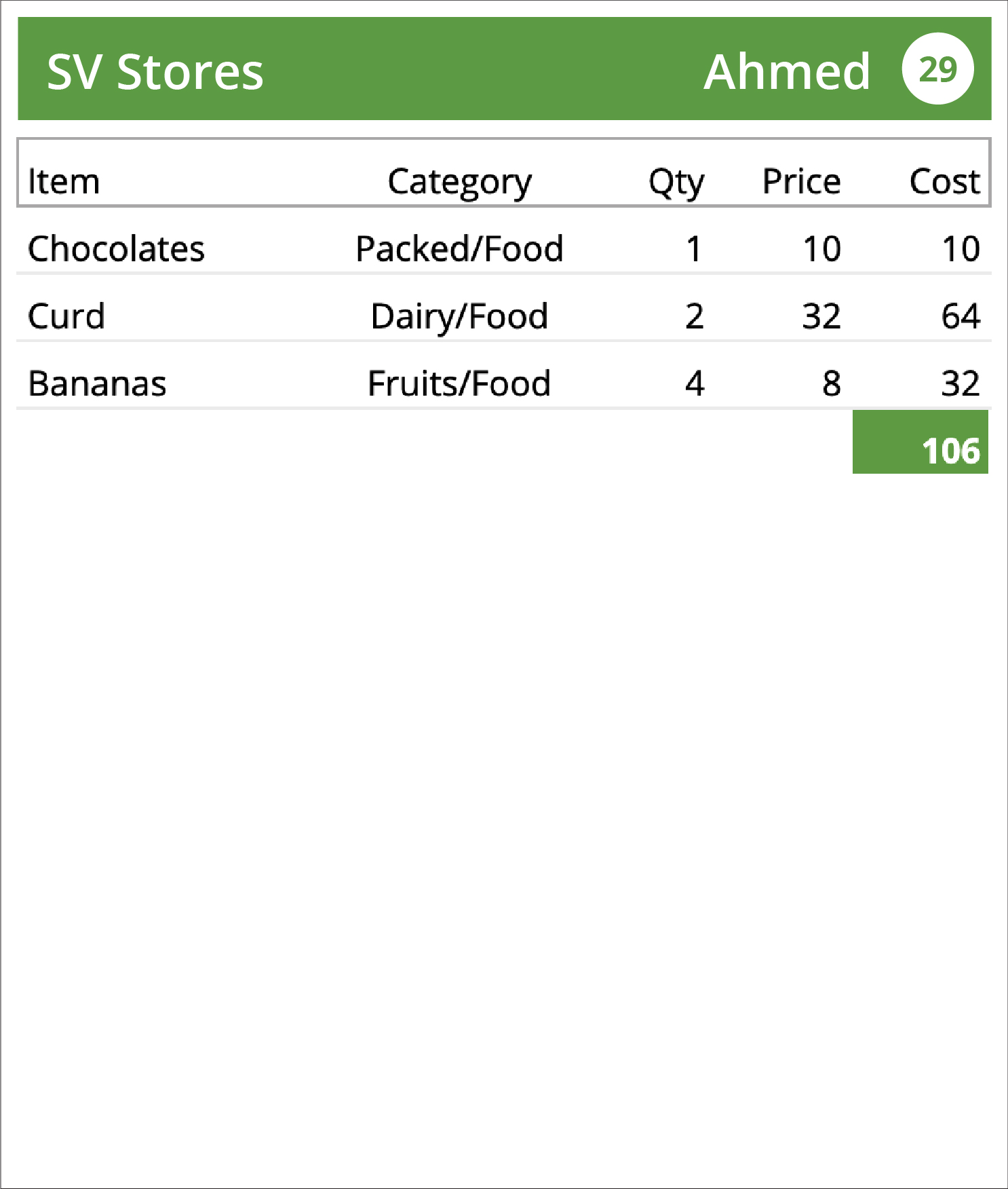Click the Packed/Food category cell
Image resolution: width=1008 pixels, height=1189 pixels.
pos(459,248)
